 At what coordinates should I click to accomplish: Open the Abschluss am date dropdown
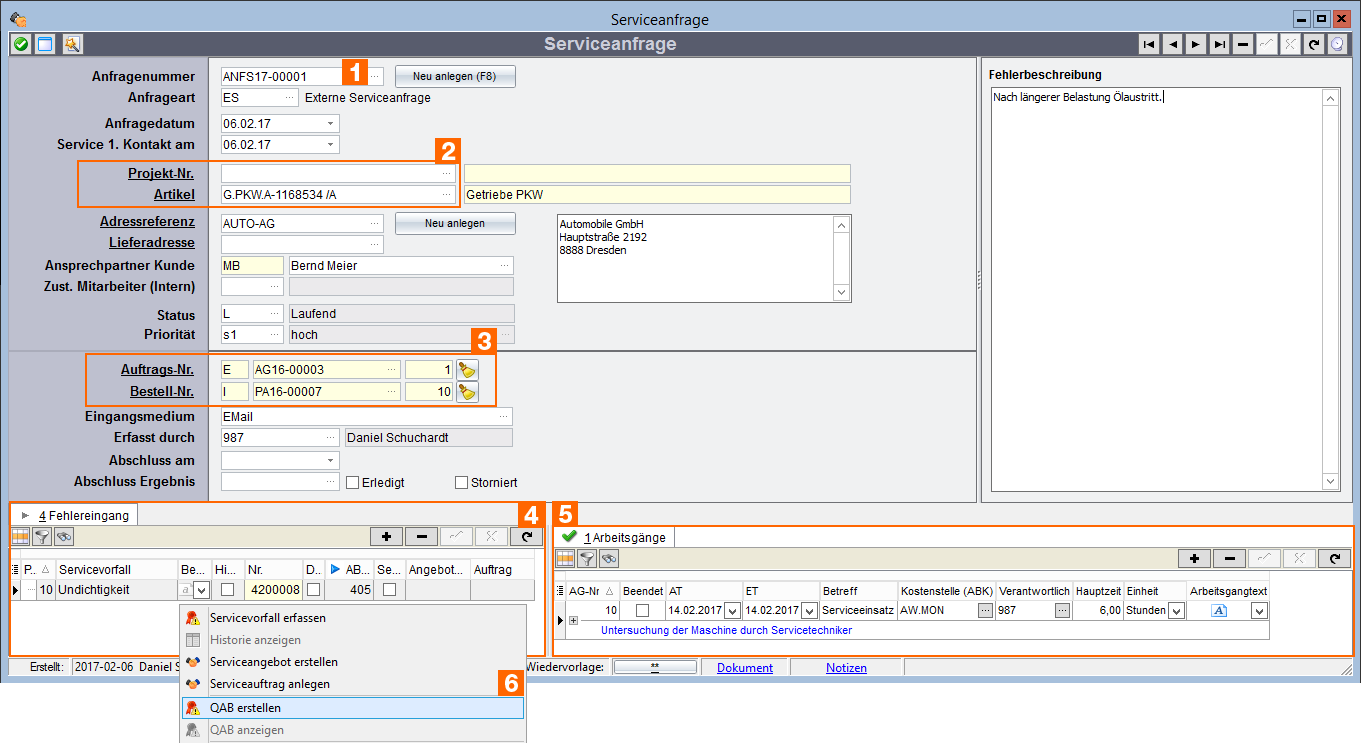point(330,461)
